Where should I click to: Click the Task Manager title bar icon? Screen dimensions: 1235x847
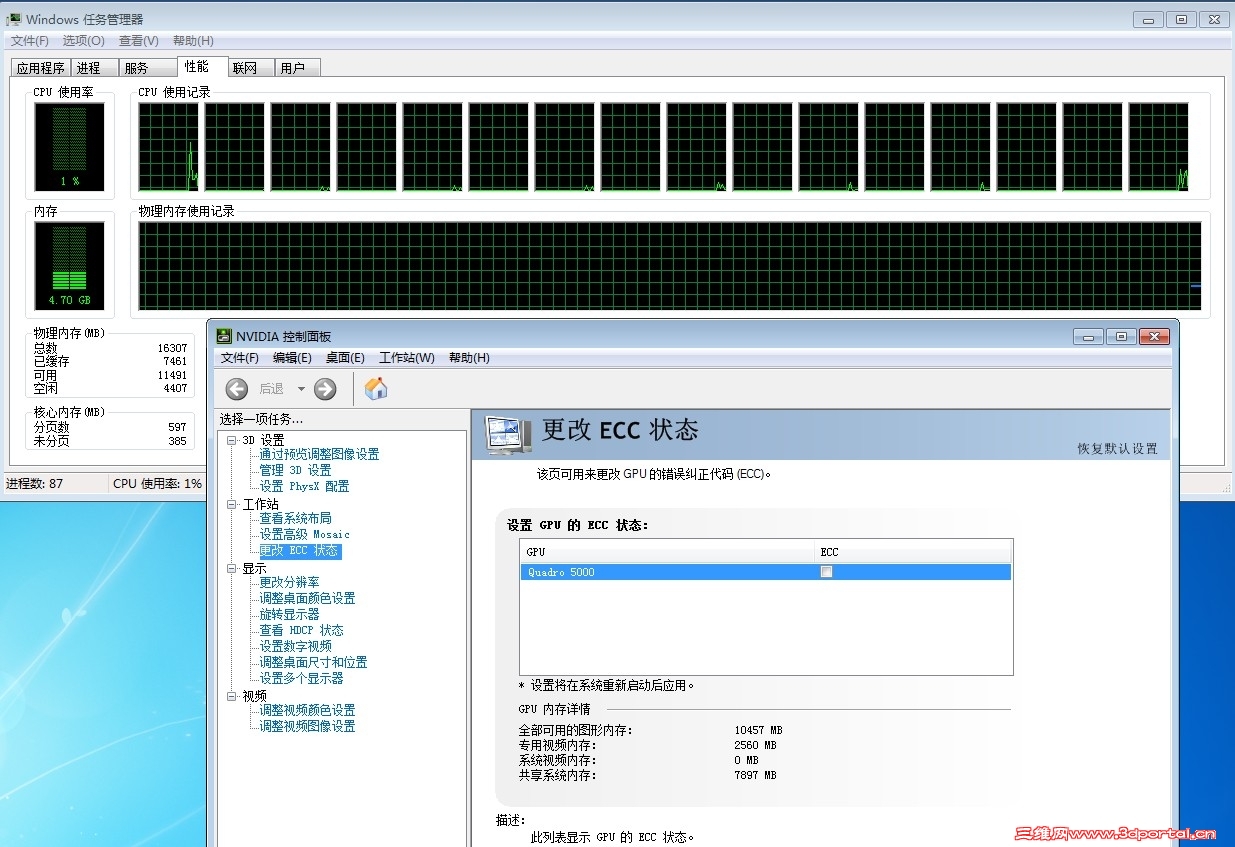(14, 19)
